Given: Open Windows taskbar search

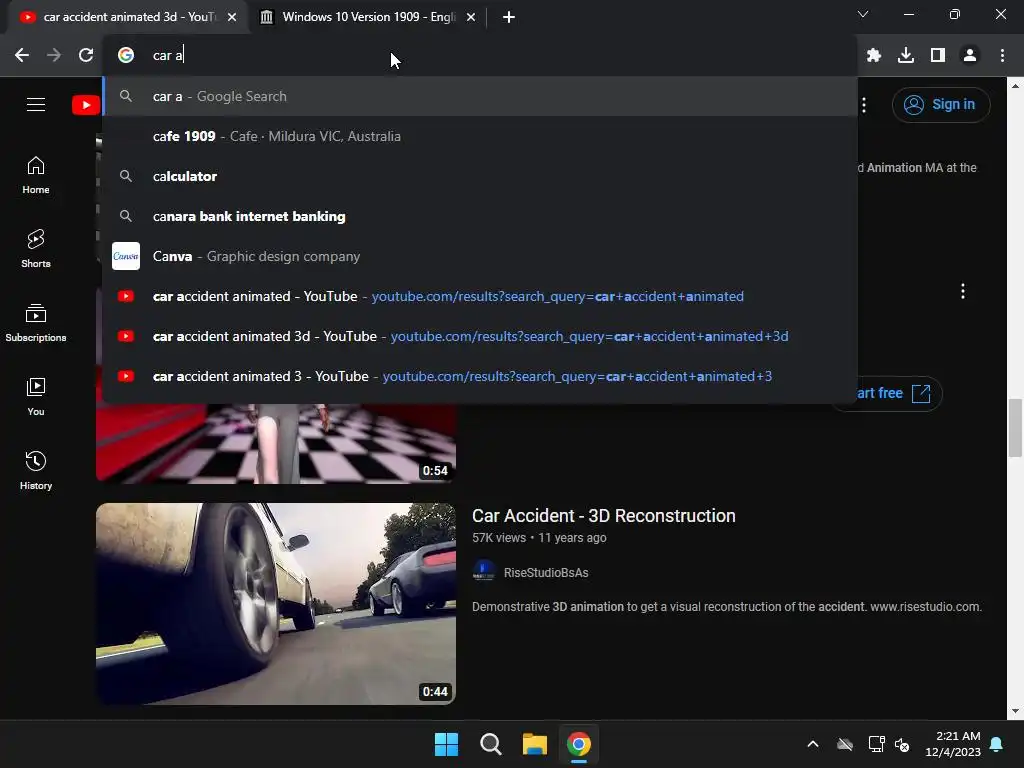Looking at the screenshot, I should (490, 744).
